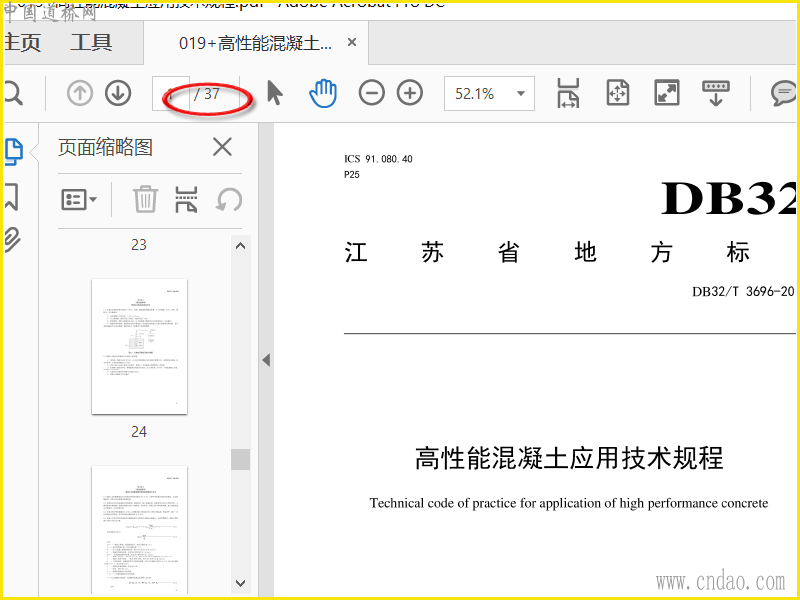Click the 页面缩略图 panel title
Image resolution: width=800 pixels, height=600 pixels.
click(x=105, y=147)
